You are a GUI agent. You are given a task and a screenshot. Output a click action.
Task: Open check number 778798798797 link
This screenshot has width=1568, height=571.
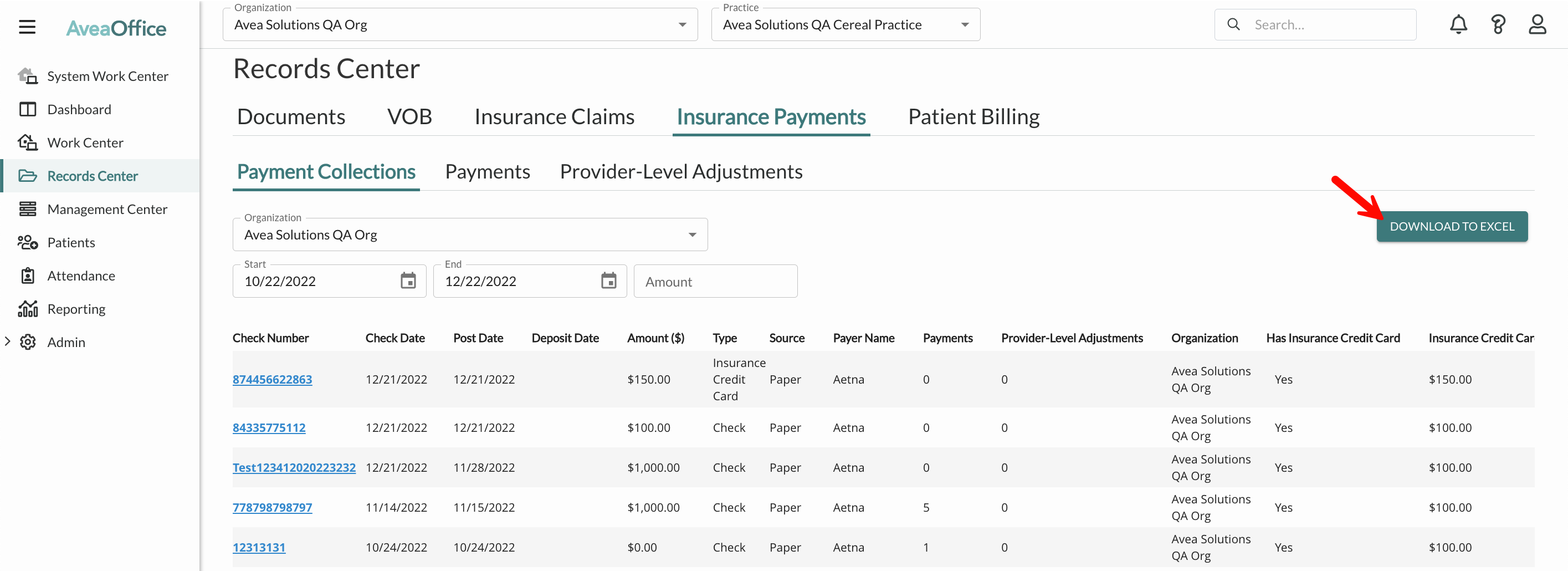coord(272,507)
